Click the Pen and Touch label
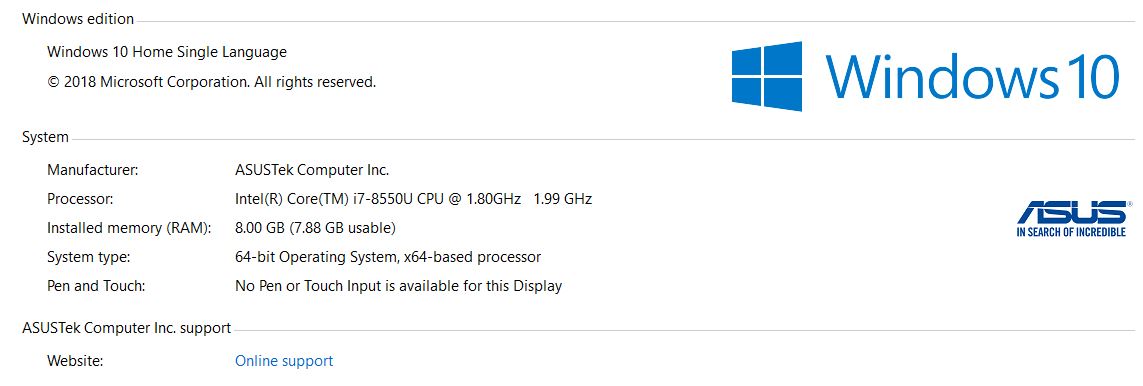The image size is (1143, 386). (96, 286)
